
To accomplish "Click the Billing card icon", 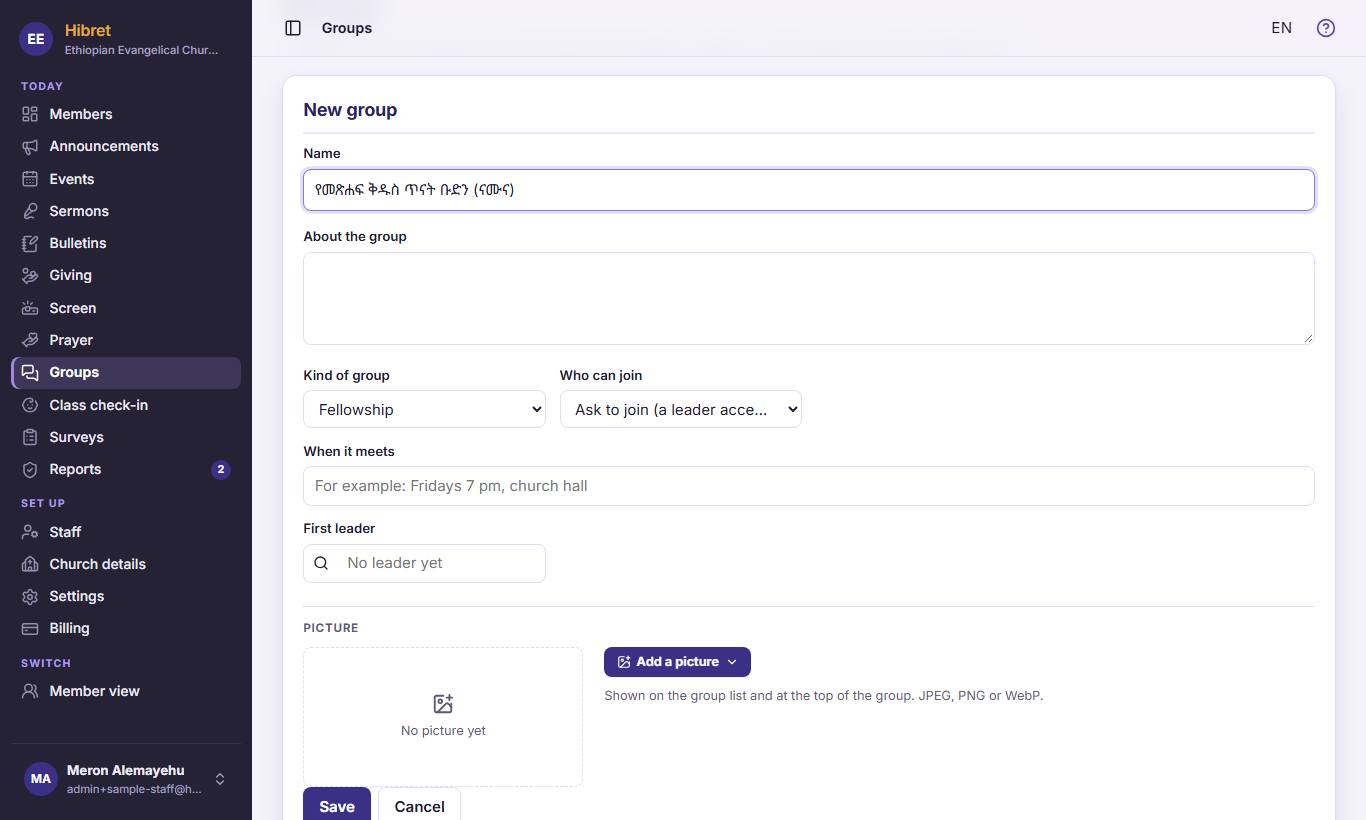I will coord(30,628).
